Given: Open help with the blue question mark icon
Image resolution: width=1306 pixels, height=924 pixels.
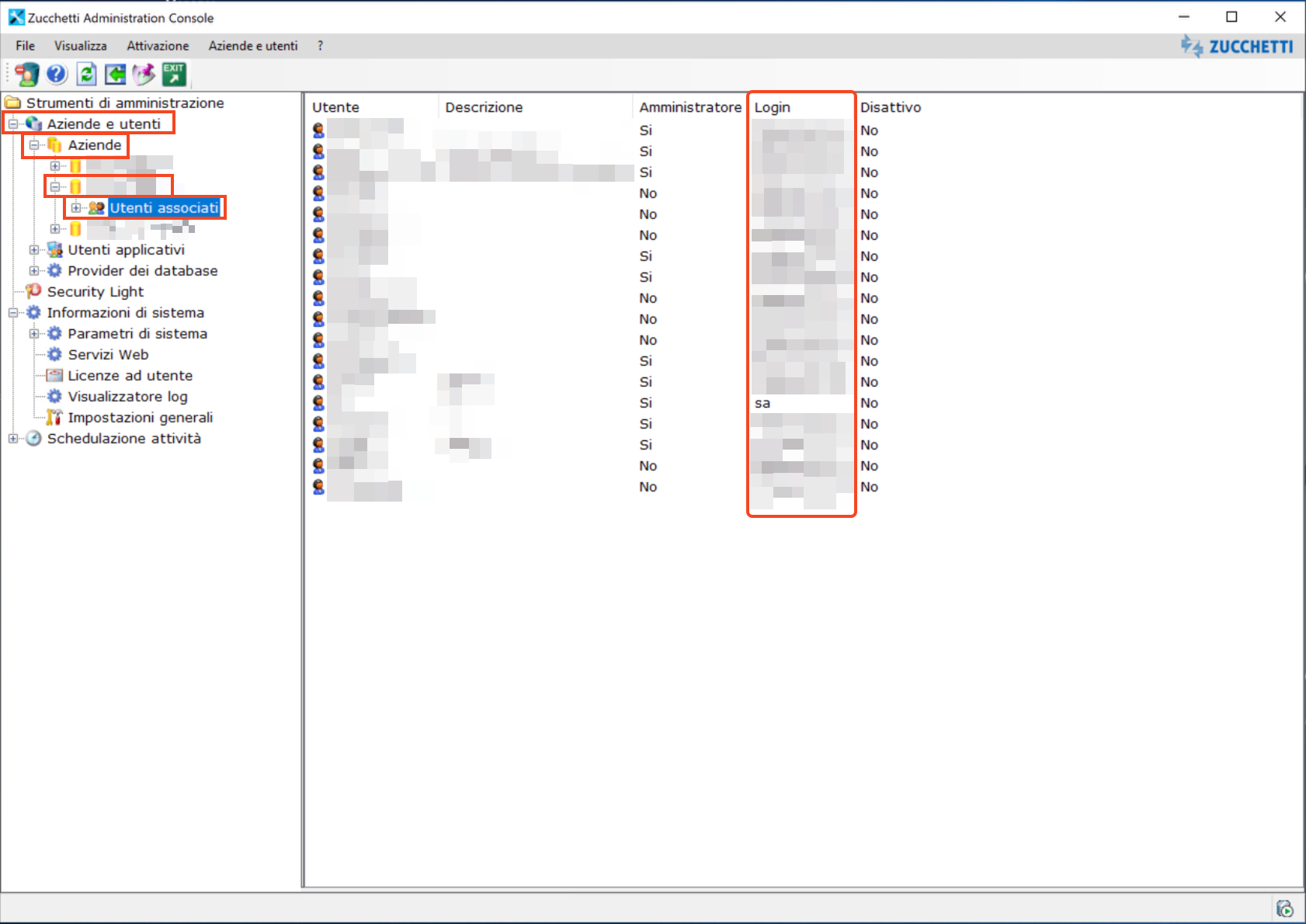Looking at the screenshot, I should pos(57,74).
